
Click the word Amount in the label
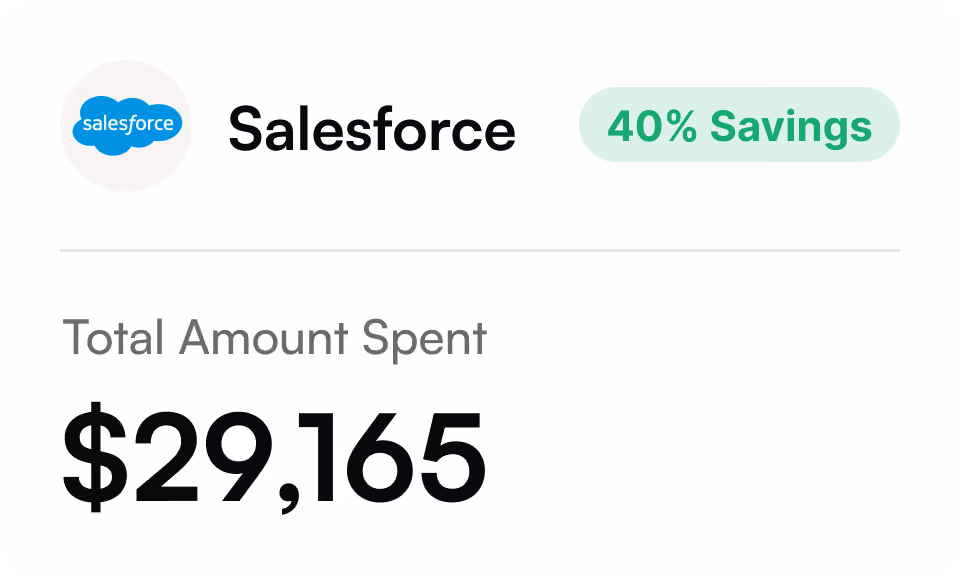click(x=263, y=337)
